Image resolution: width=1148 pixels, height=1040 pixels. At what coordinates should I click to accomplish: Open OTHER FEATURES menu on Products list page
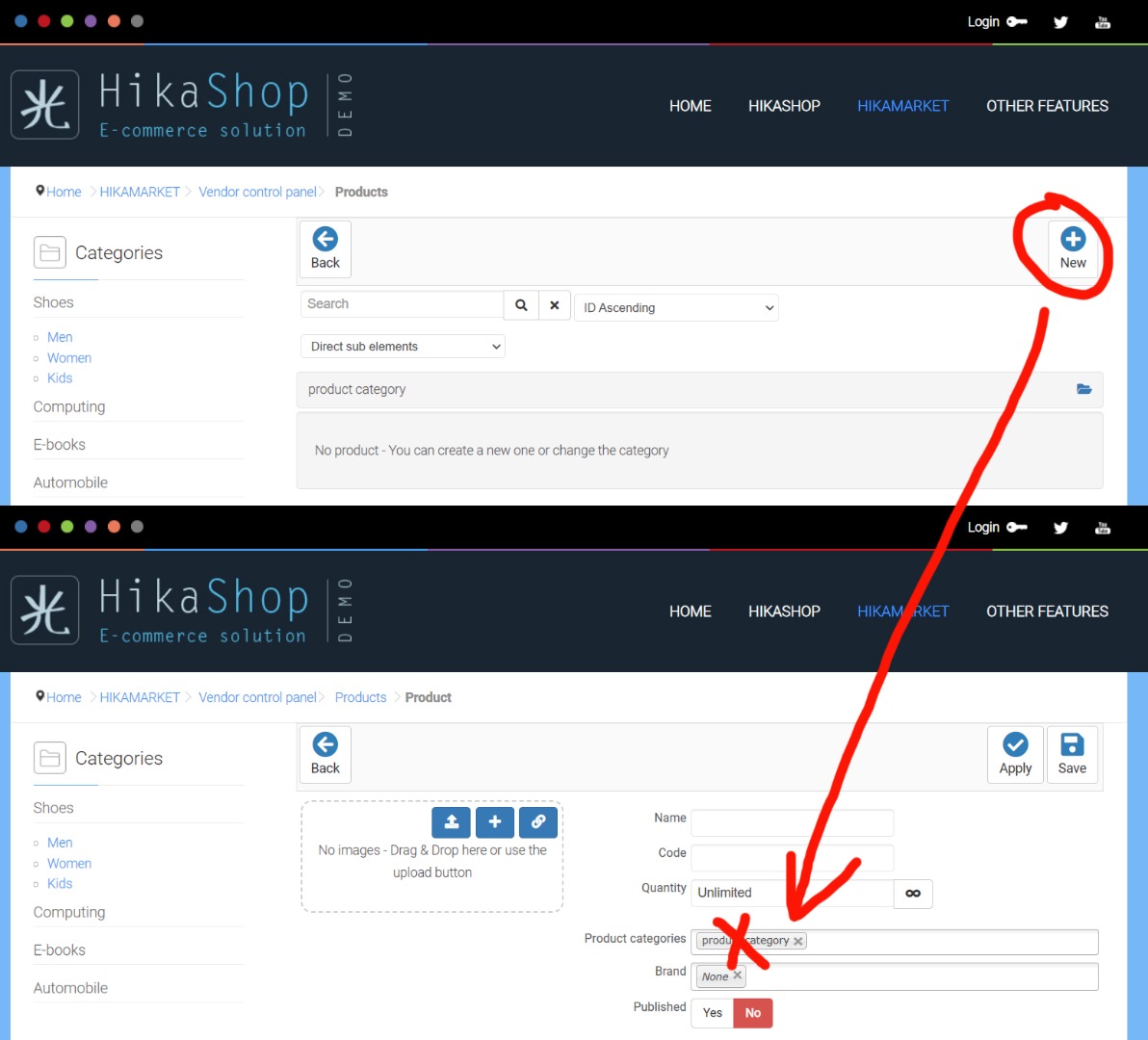tap(1047, 106)
